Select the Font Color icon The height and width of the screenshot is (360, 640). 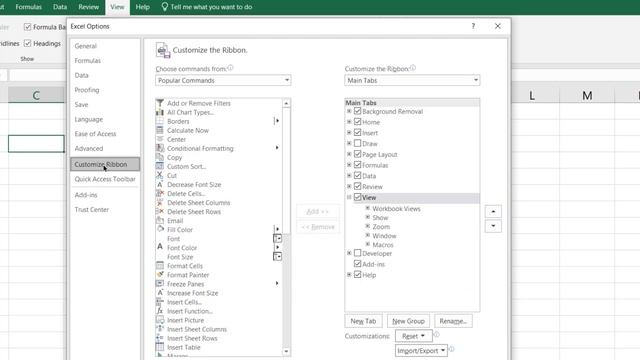click(x=160, y=247)
